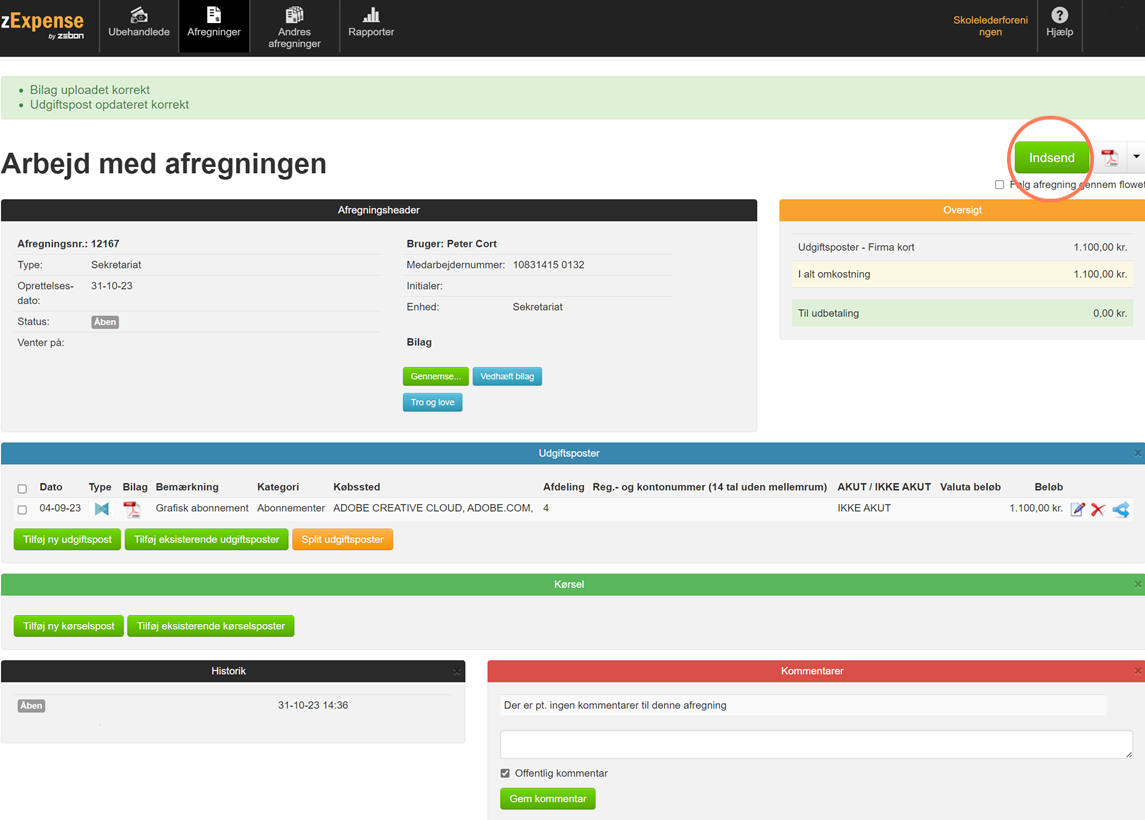Click inside the comment text field

pos(816,744)
